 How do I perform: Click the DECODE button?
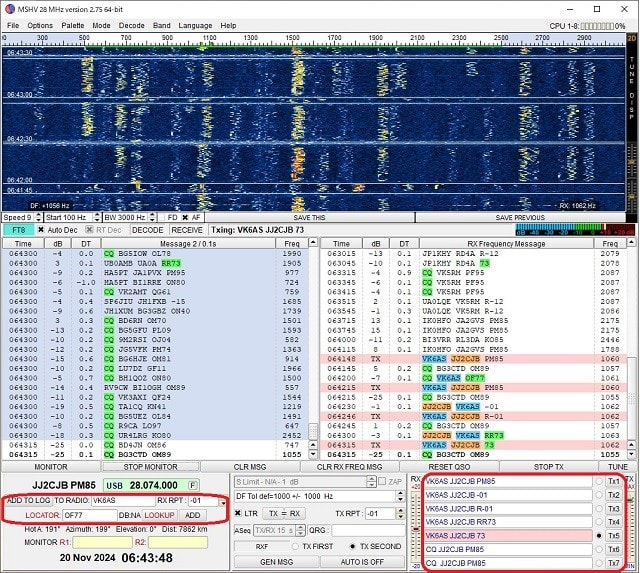click(147, 230)
